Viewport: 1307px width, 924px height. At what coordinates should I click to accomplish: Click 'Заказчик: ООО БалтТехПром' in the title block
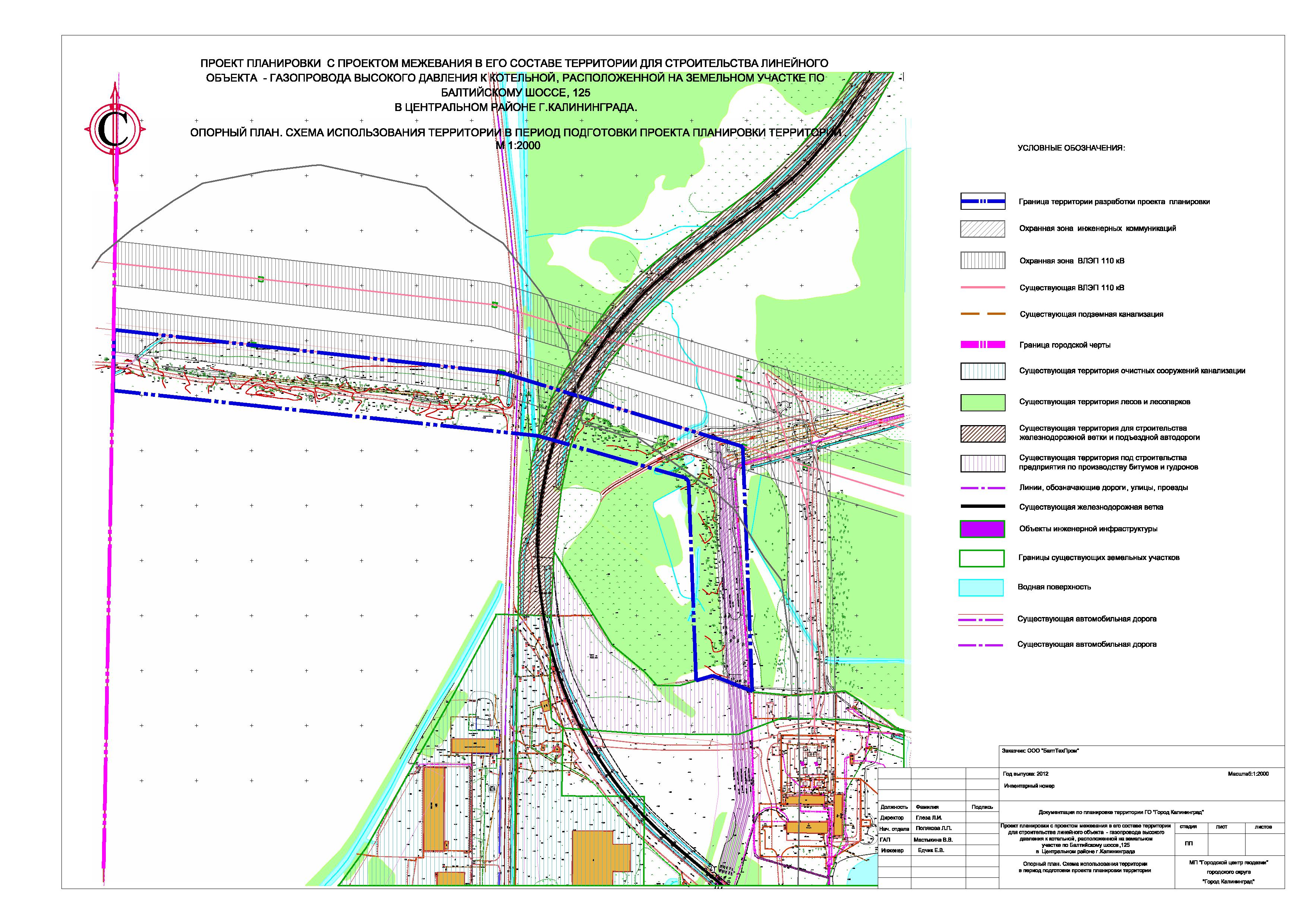click(1040, 751)
